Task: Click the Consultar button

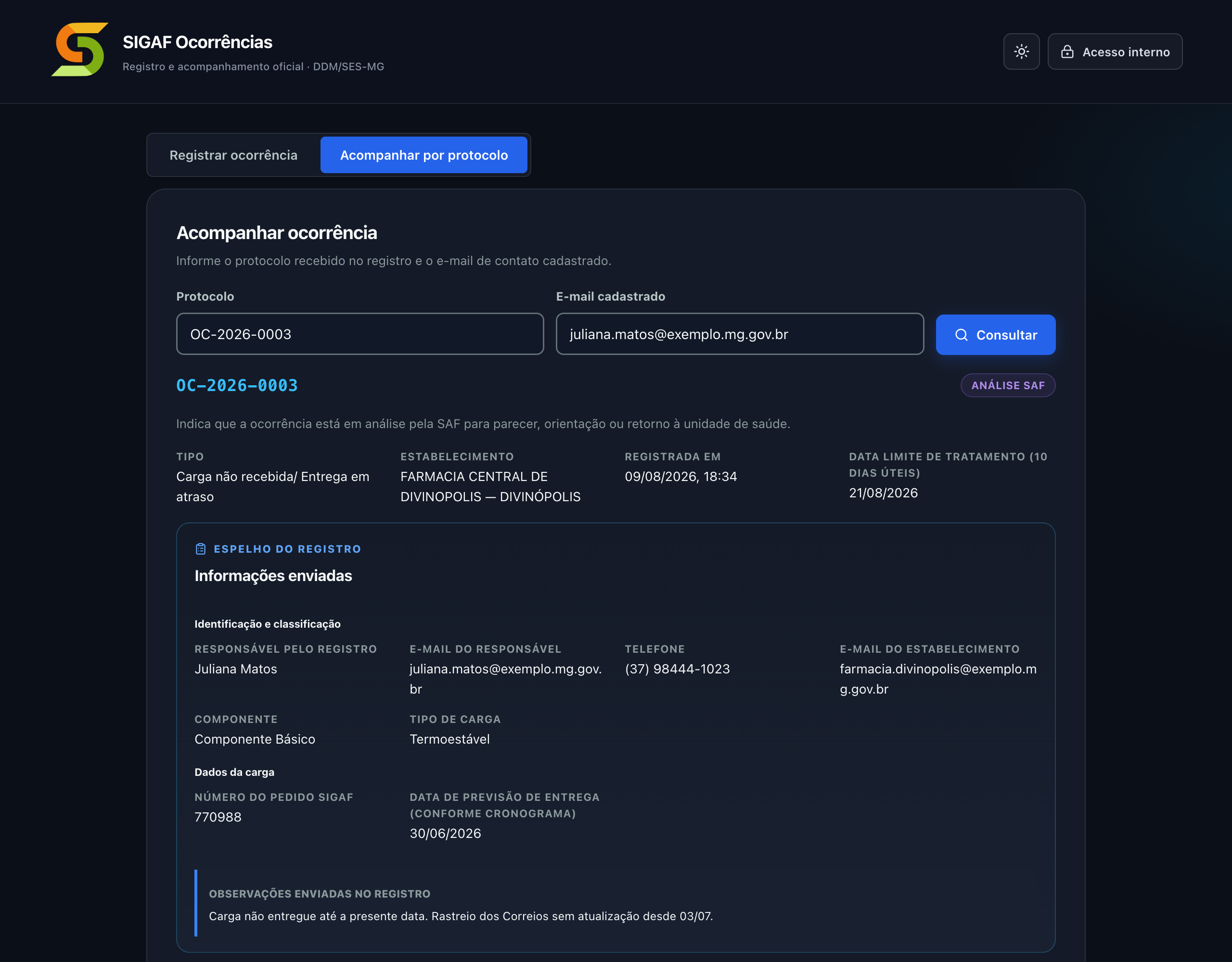Action: [x=995, y=335]
